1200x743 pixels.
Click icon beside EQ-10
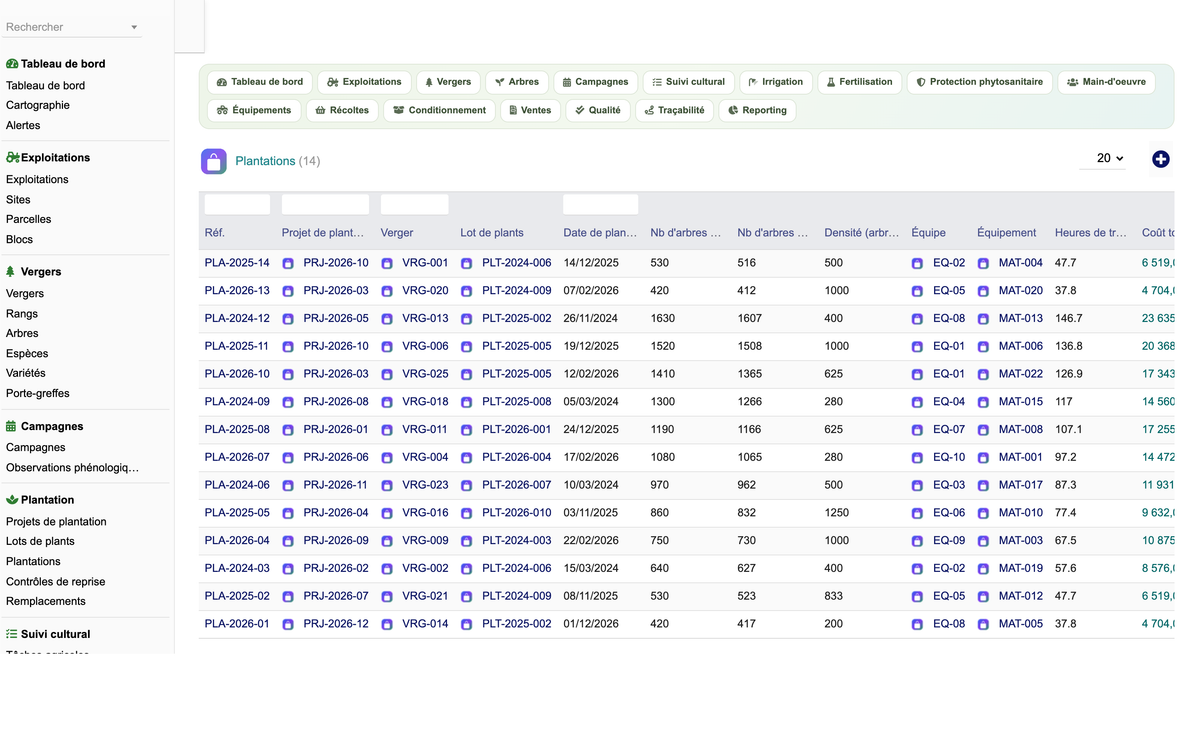(918, 457)
